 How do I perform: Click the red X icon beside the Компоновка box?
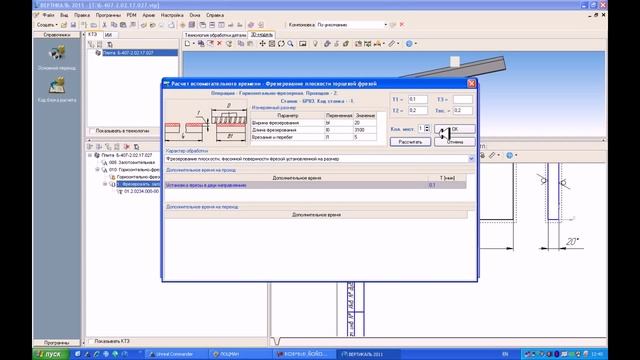click(402, 25)
